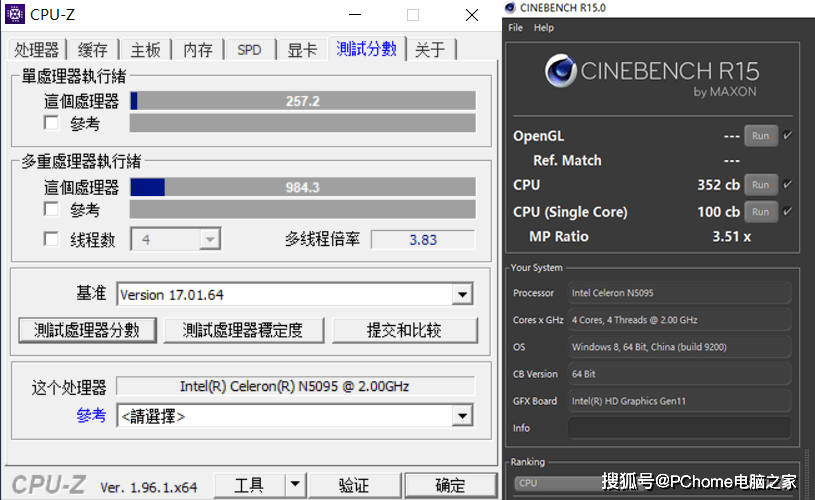Click the Intel(R) Celeron(R) N5095 processor field
Screen dimensions: 815x500
coord(295,386)
